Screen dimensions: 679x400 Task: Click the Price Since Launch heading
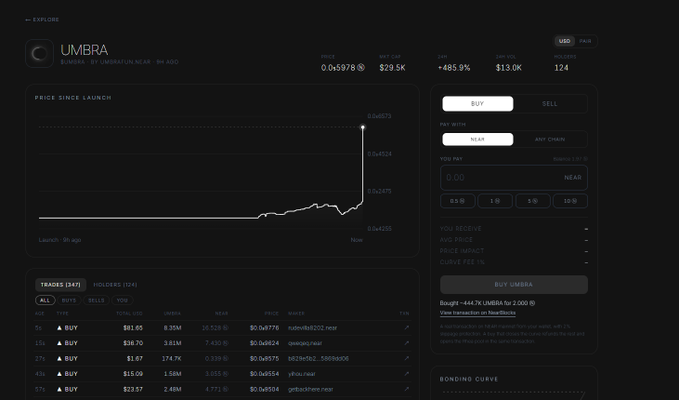point(73,98)
